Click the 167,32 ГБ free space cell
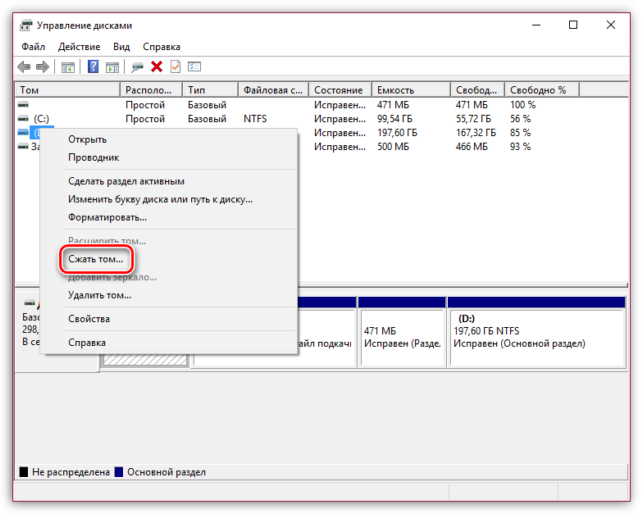Screen dimensions: 643x514 coord(476,133)
